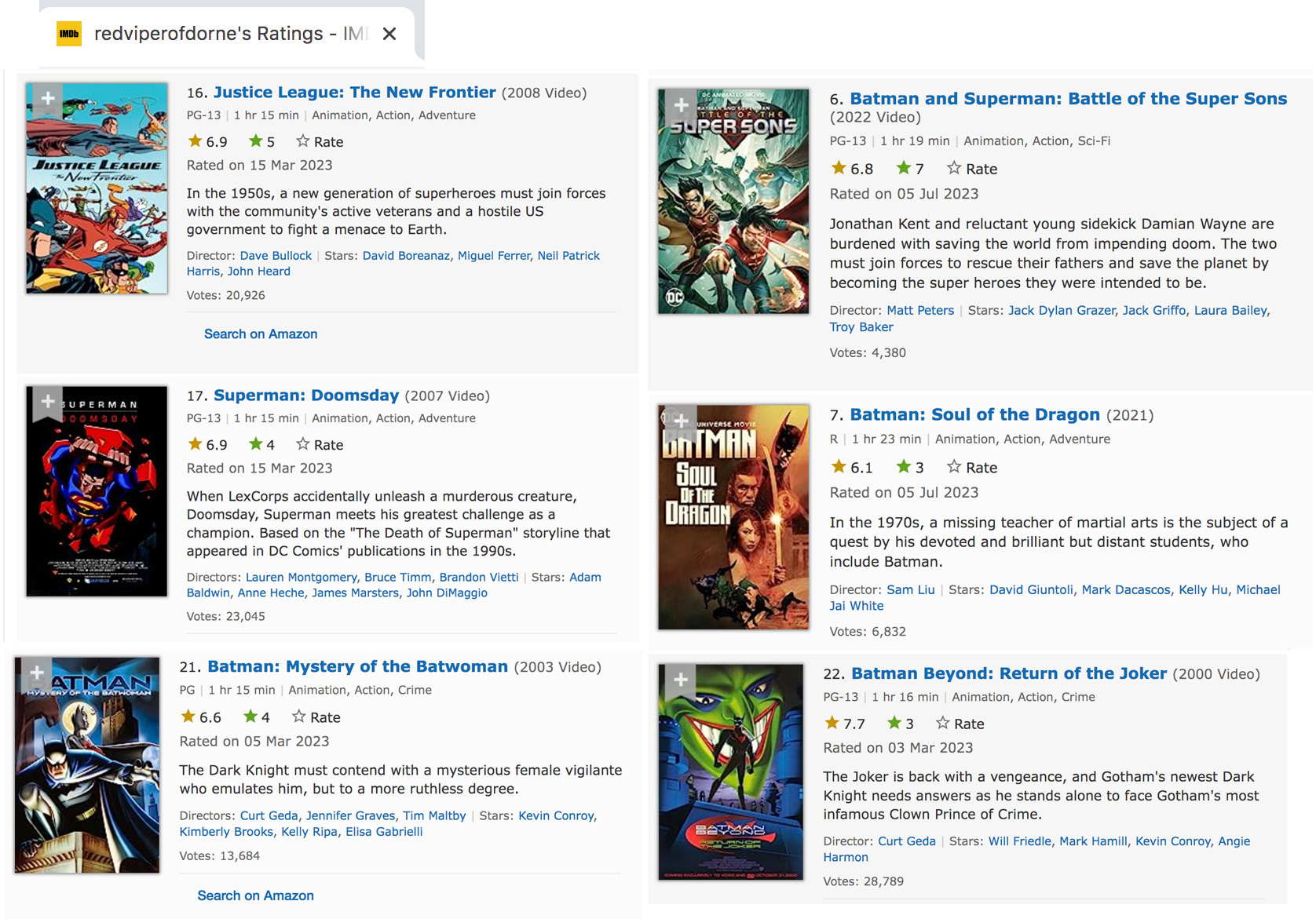The width and height of the screenshot is (1316, 919).
Task: Open Batman: Soul of the Dragon title
Action: [974, 414]
